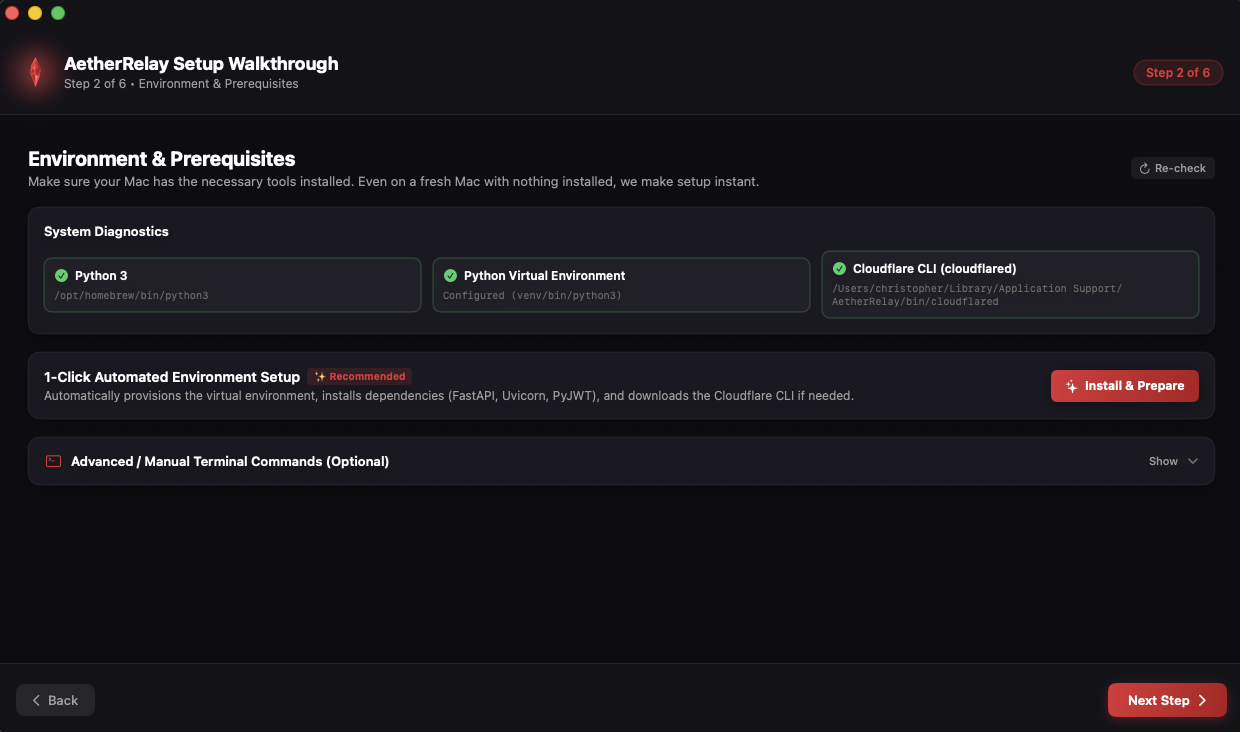Go Back to the previous step
This screenshot has width=1240, height=732.
pos(55,700)
